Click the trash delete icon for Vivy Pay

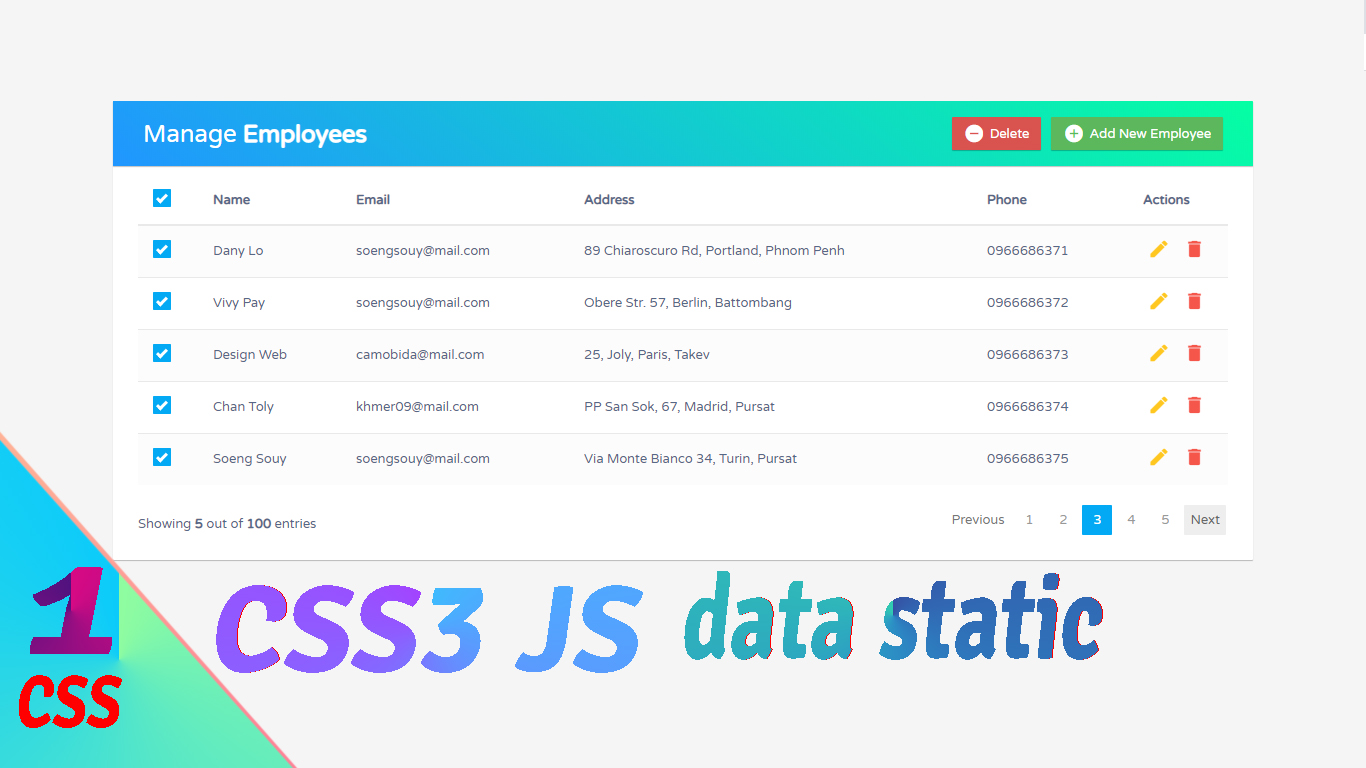point(1194,301)
